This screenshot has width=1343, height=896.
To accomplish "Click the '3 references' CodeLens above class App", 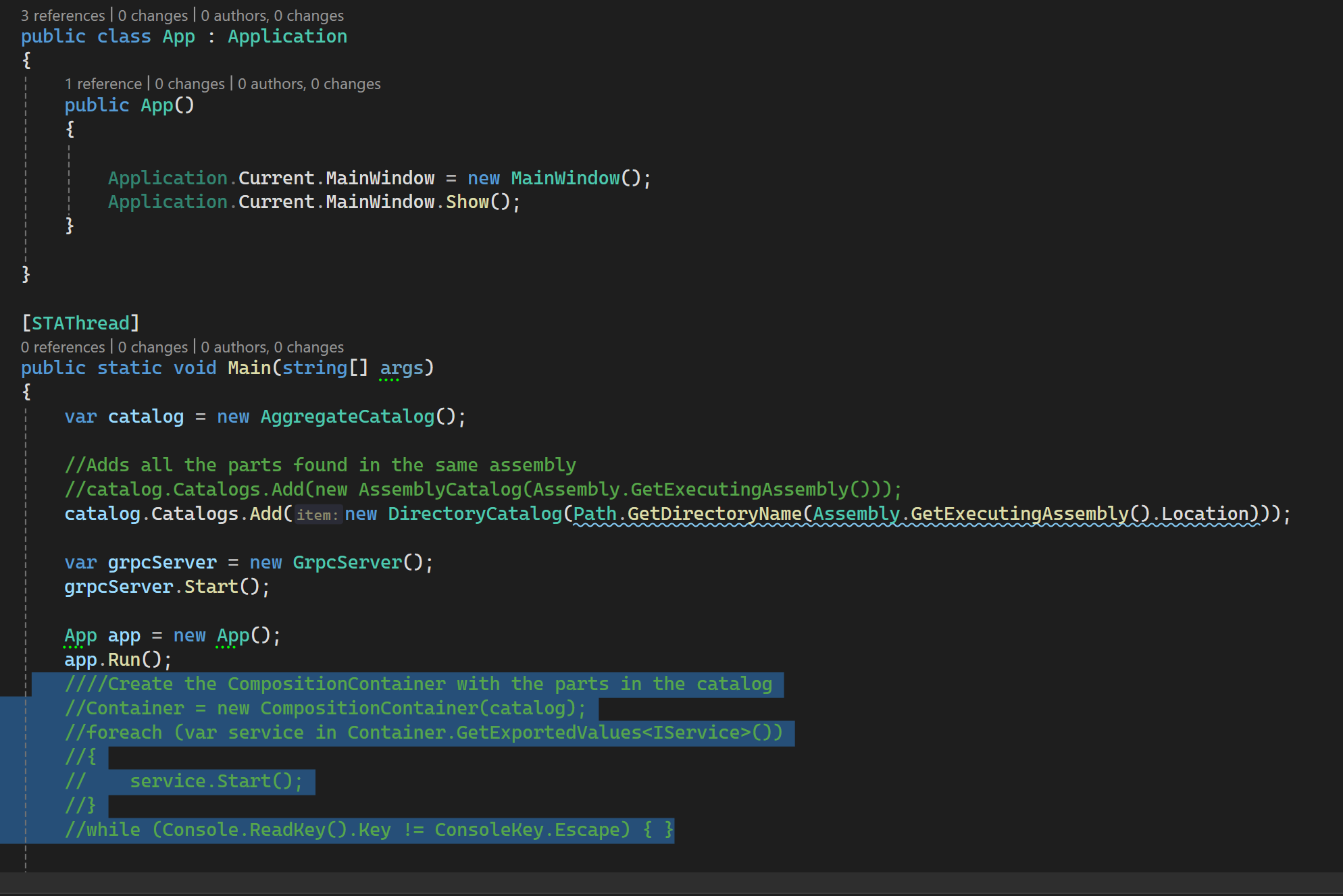I will (62, 15).
